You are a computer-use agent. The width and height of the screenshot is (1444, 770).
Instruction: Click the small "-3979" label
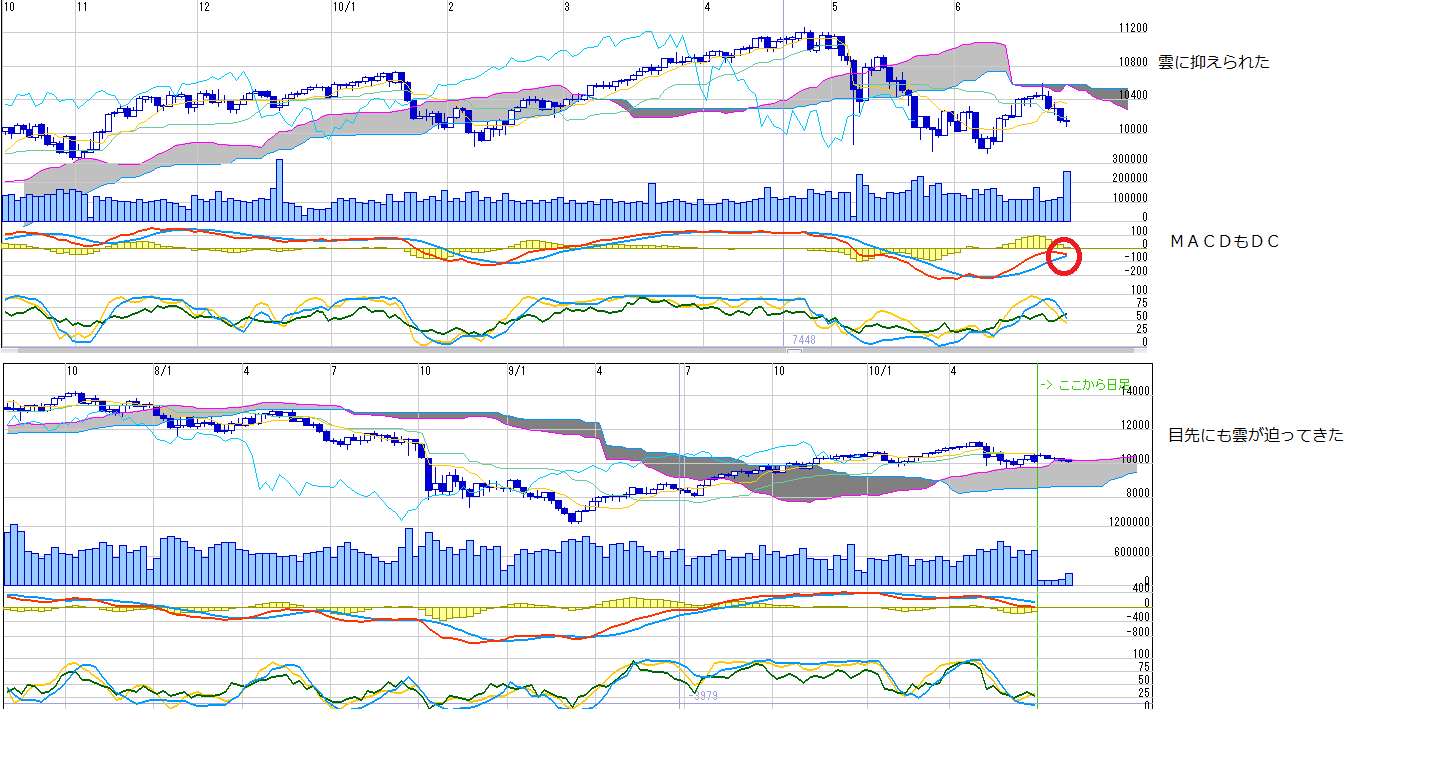pyautogui.click(x=704, y=696)
